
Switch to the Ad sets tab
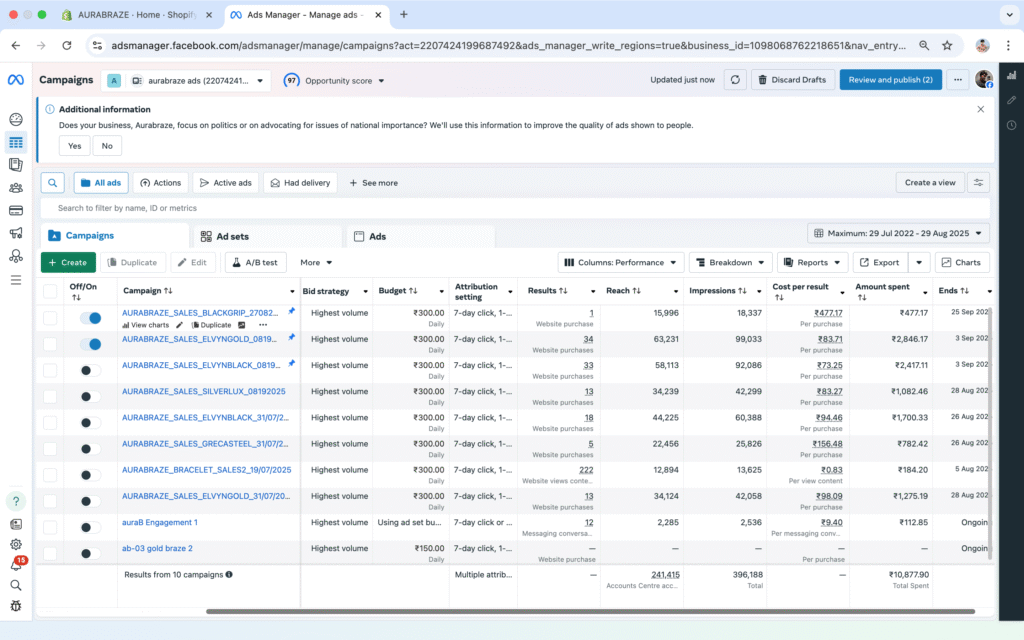[225, 237]
